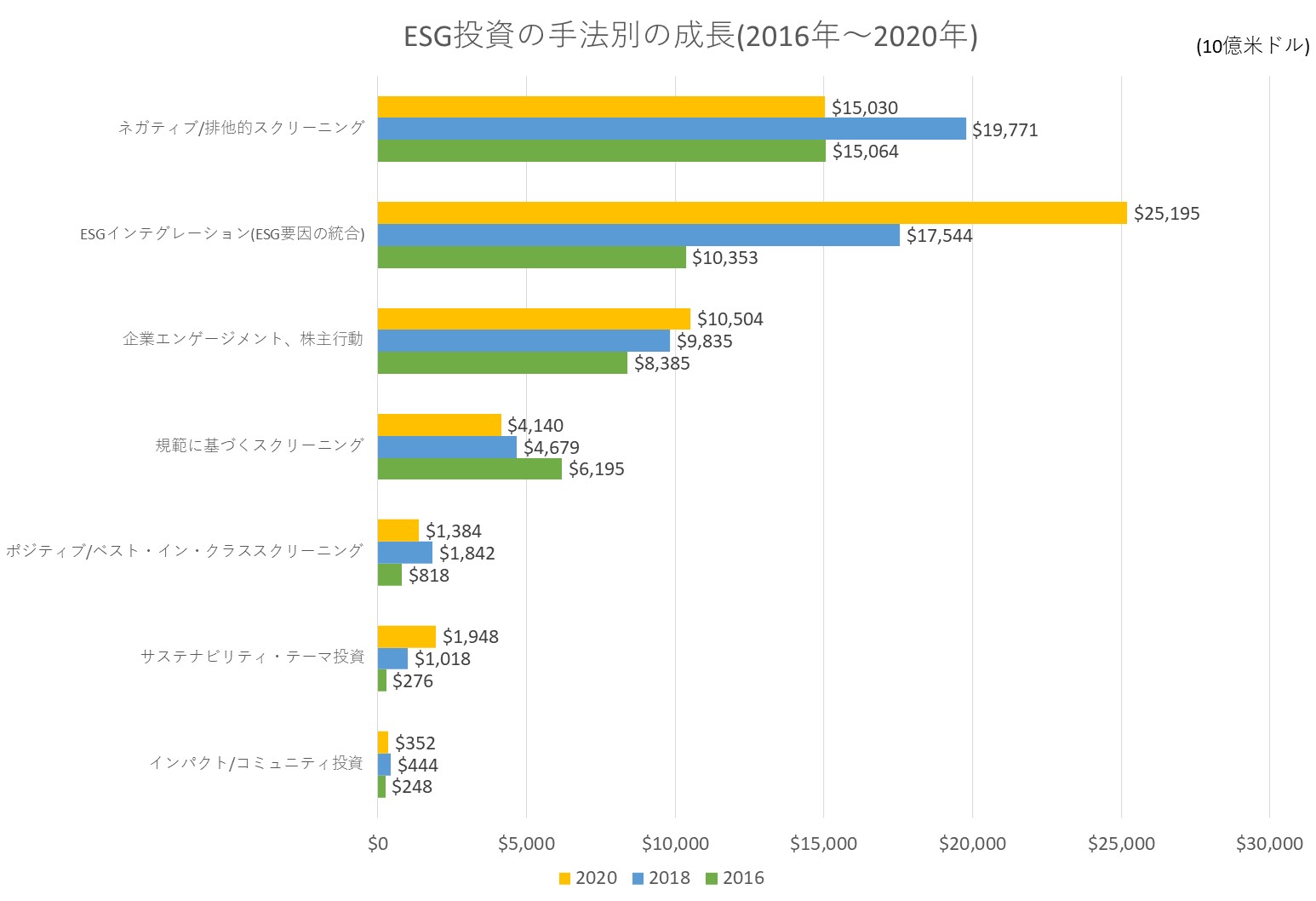
Task: Click the legend text 2020
Action: pos(596,878)
